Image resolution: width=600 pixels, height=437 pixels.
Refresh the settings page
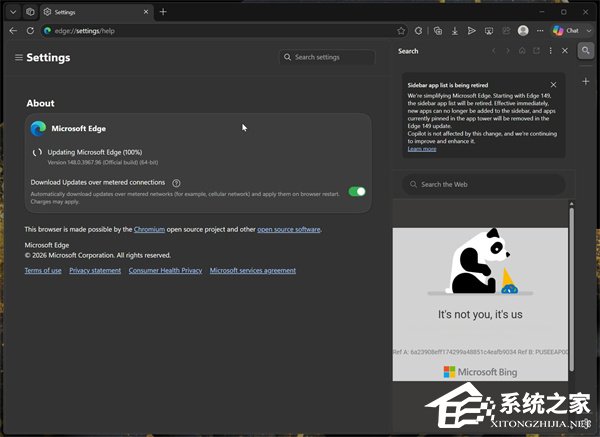30,31
